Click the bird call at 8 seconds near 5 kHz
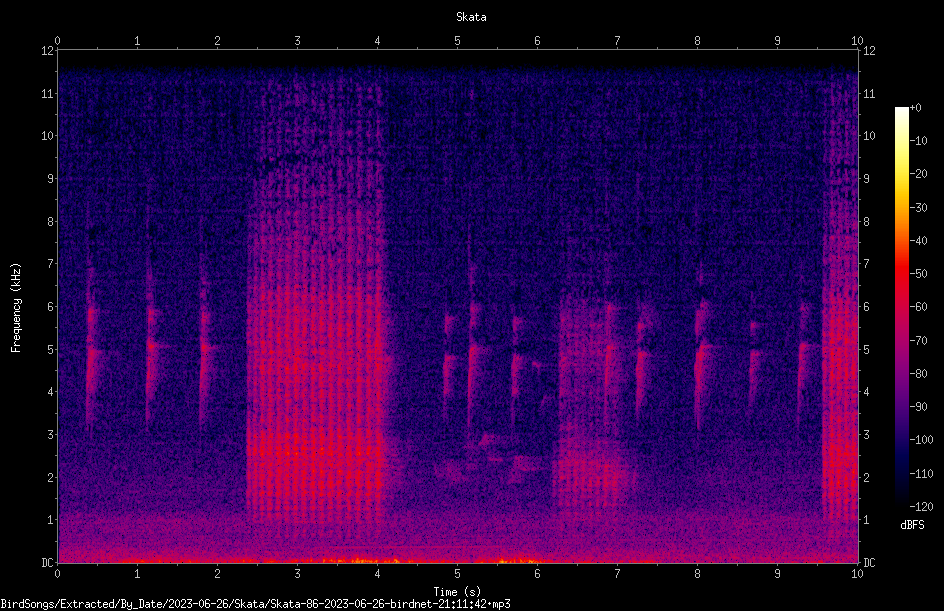 (701, 361)
